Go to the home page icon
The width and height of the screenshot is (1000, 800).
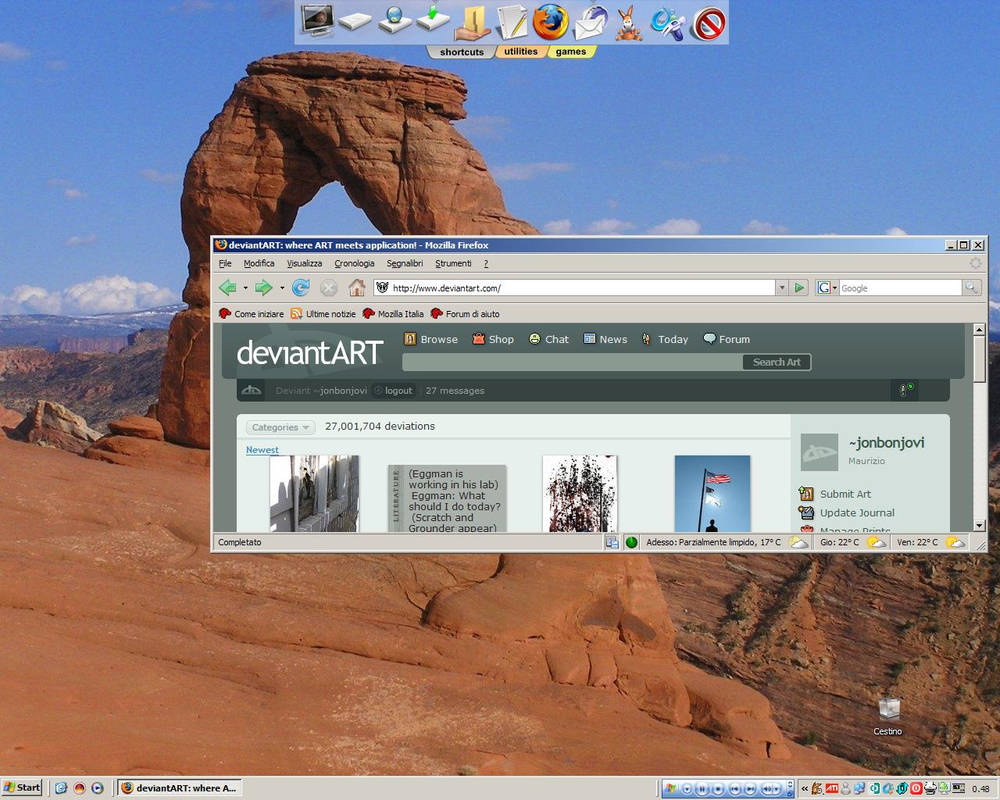(x=357, y=288)
